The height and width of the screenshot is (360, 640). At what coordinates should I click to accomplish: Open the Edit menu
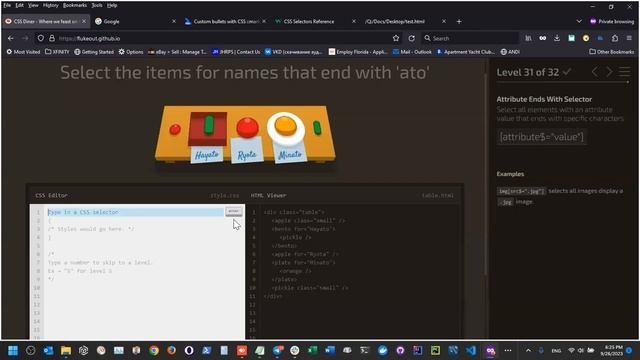(x=20, y=5)
